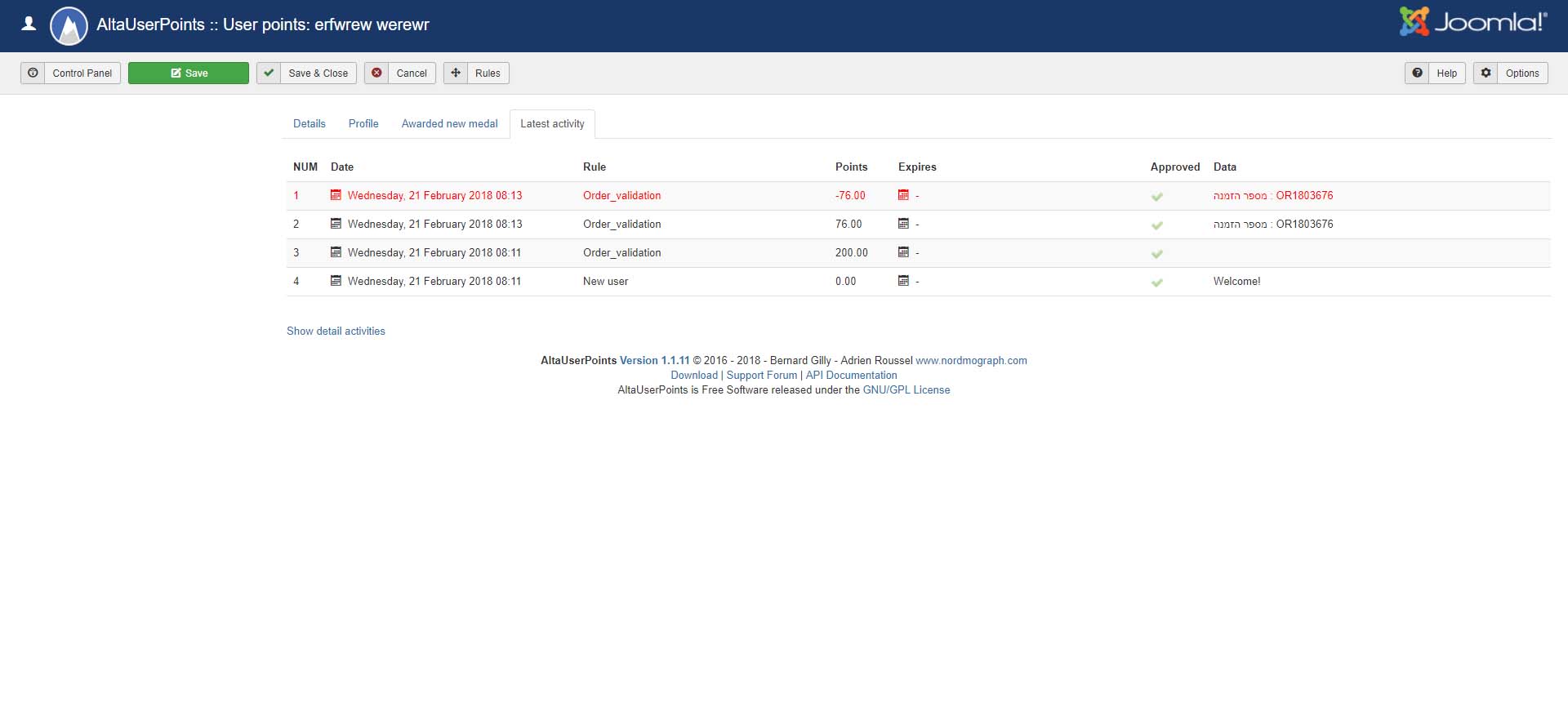Viewport: 1568px width, 703px height.
Task: Click the Save & Close checkmark icon
Action: [x=269, y=73]
